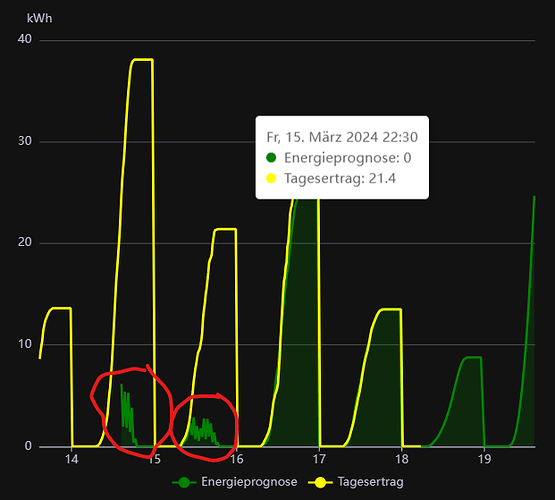Toggle the Energieprognose legend entry
The image size is (555, 500).
pyautogui.click(x=235, y=482)
